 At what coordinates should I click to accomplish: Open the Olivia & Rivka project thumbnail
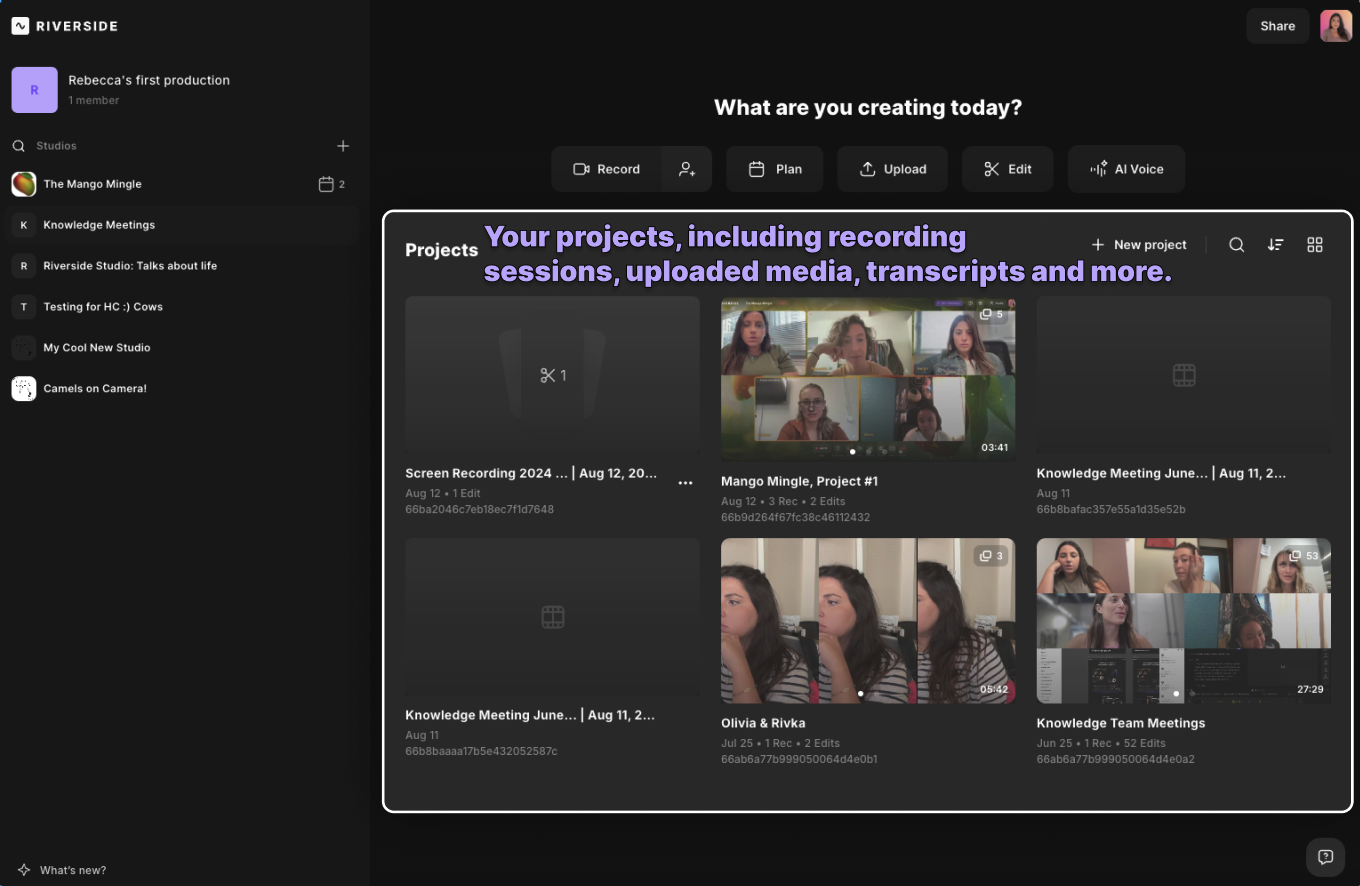(x=868, y=620)
